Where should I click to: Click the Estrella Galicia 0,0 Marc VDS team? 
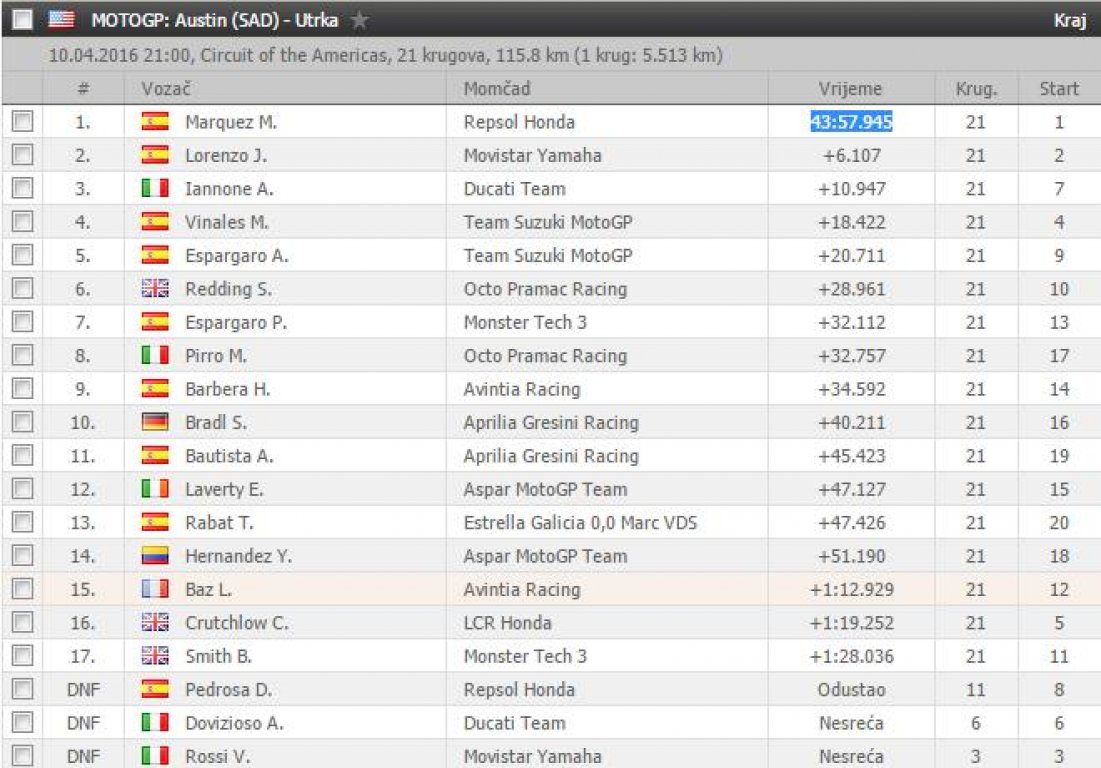pos(580,522)
